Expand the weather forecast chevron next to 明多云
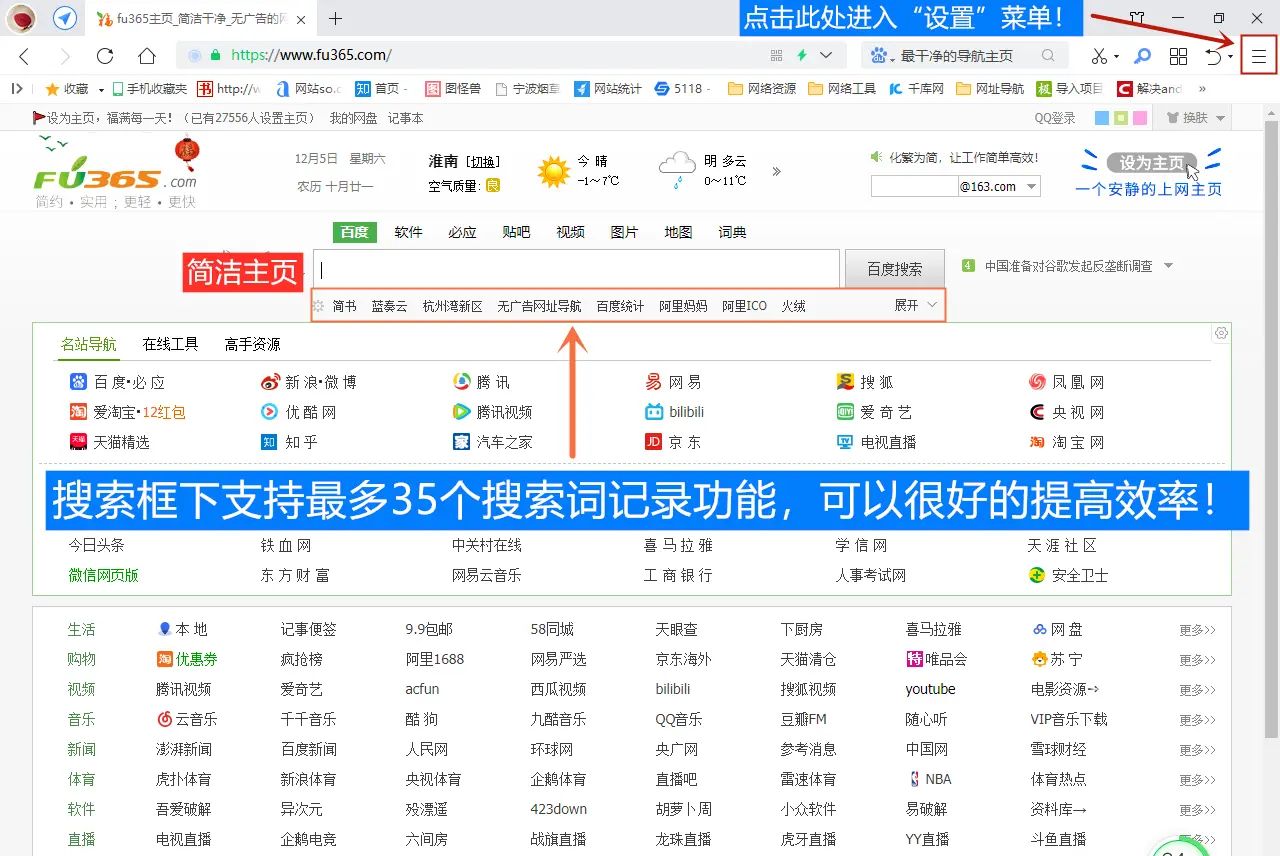Screen dimensions: 1280x856 tap(777, 171)
